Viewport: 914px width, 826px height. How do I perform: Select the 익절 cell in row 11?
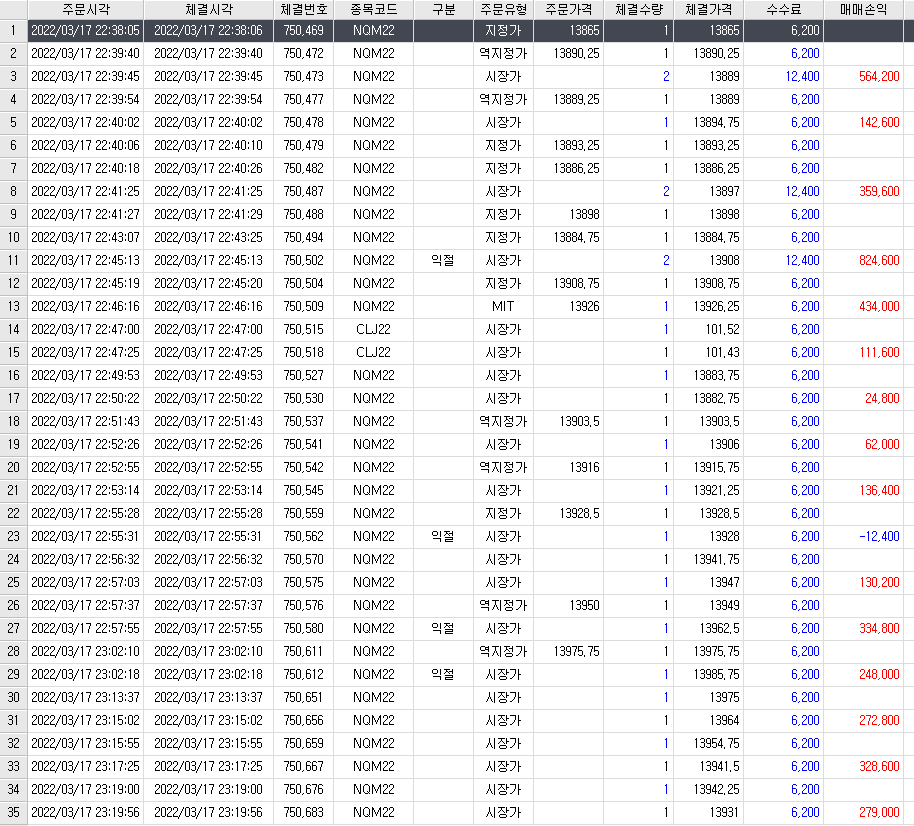click(442, 261)
